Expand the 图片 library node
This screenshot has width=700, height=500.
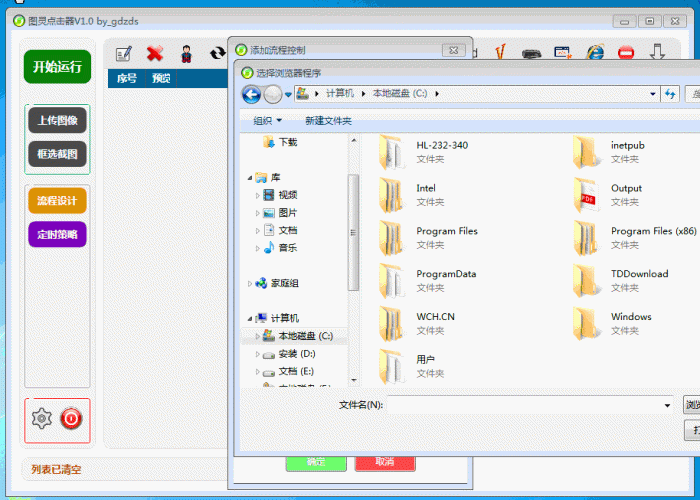[x=258, y=213]
